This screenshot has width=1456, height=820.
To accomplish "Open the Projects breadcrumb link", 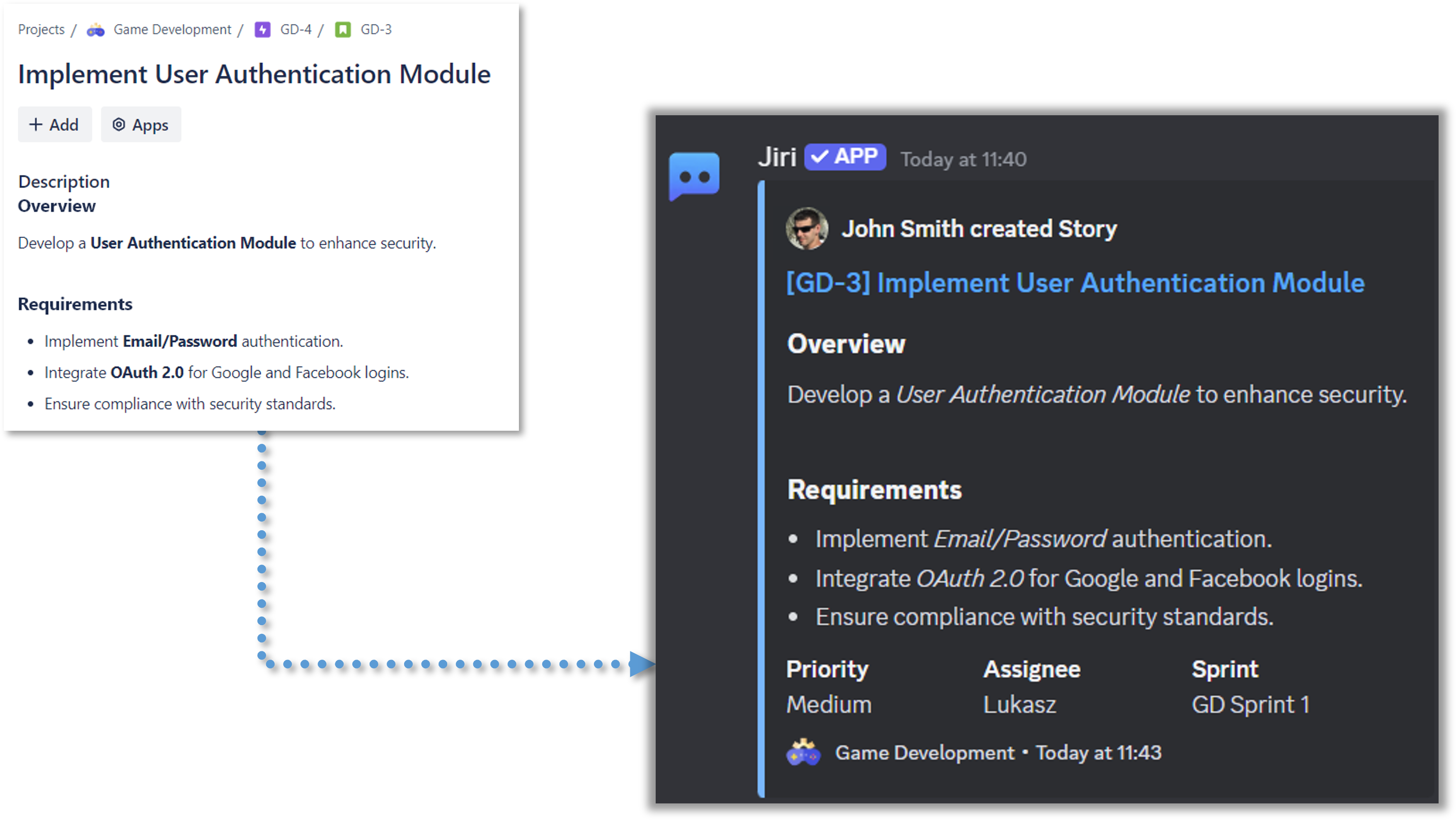I will tap(41, 29).
